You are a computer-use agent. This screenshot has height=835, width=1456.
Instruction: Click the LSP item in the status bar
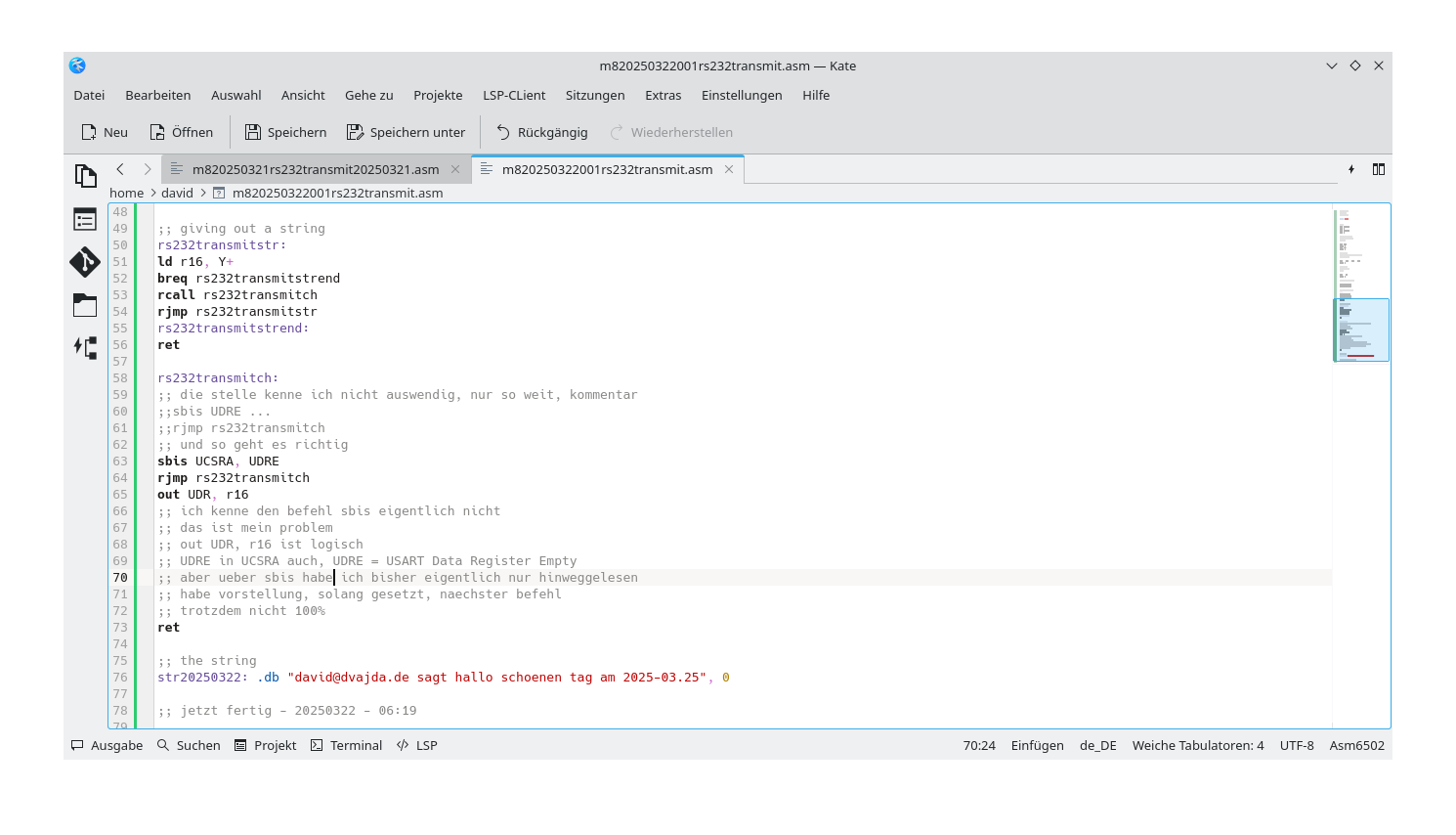pyautogui.click(x=416, y=745)
